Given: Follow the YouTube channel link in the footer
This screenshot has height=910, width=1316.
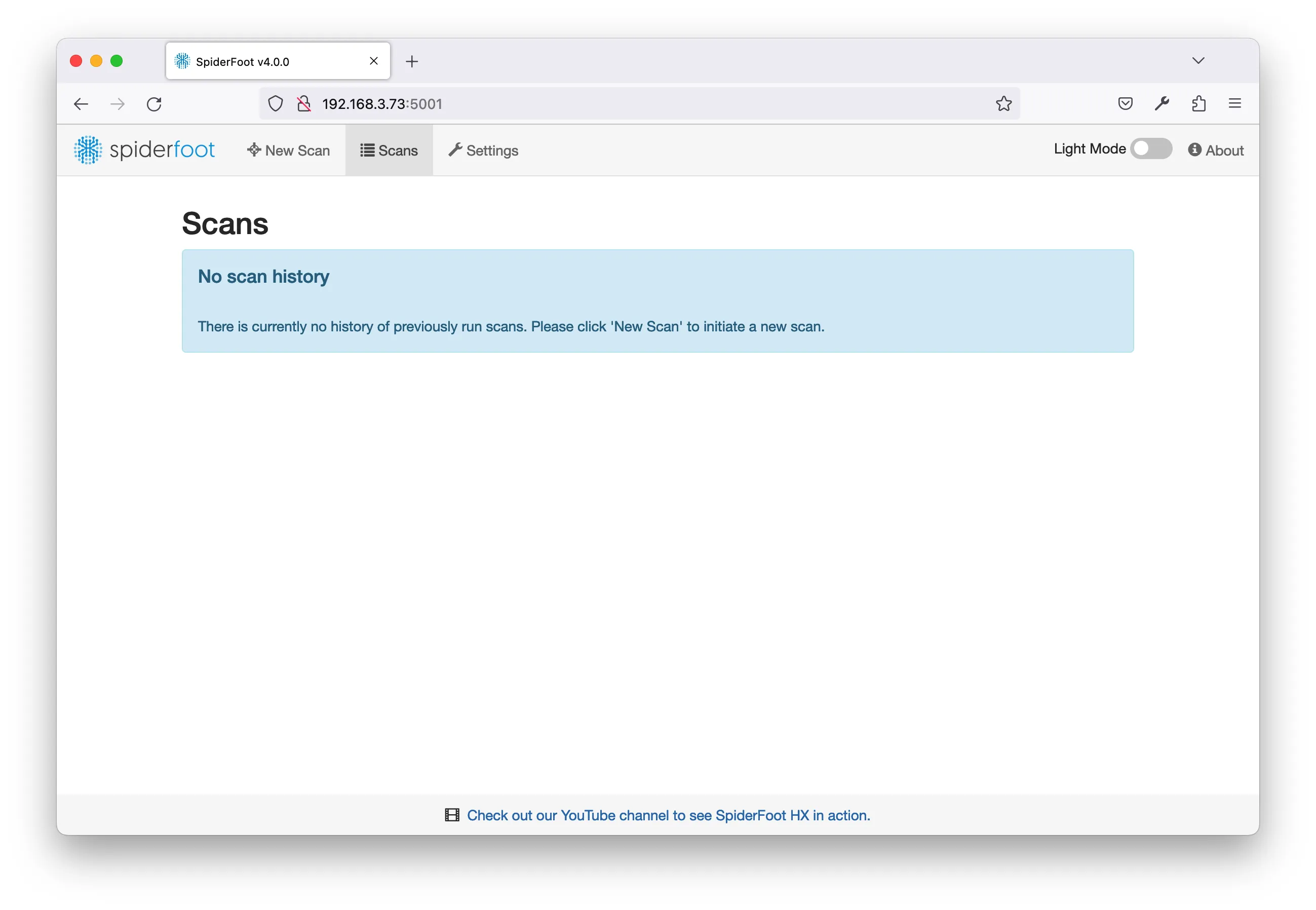Looking at the screenshot, I should pos(669,816).
